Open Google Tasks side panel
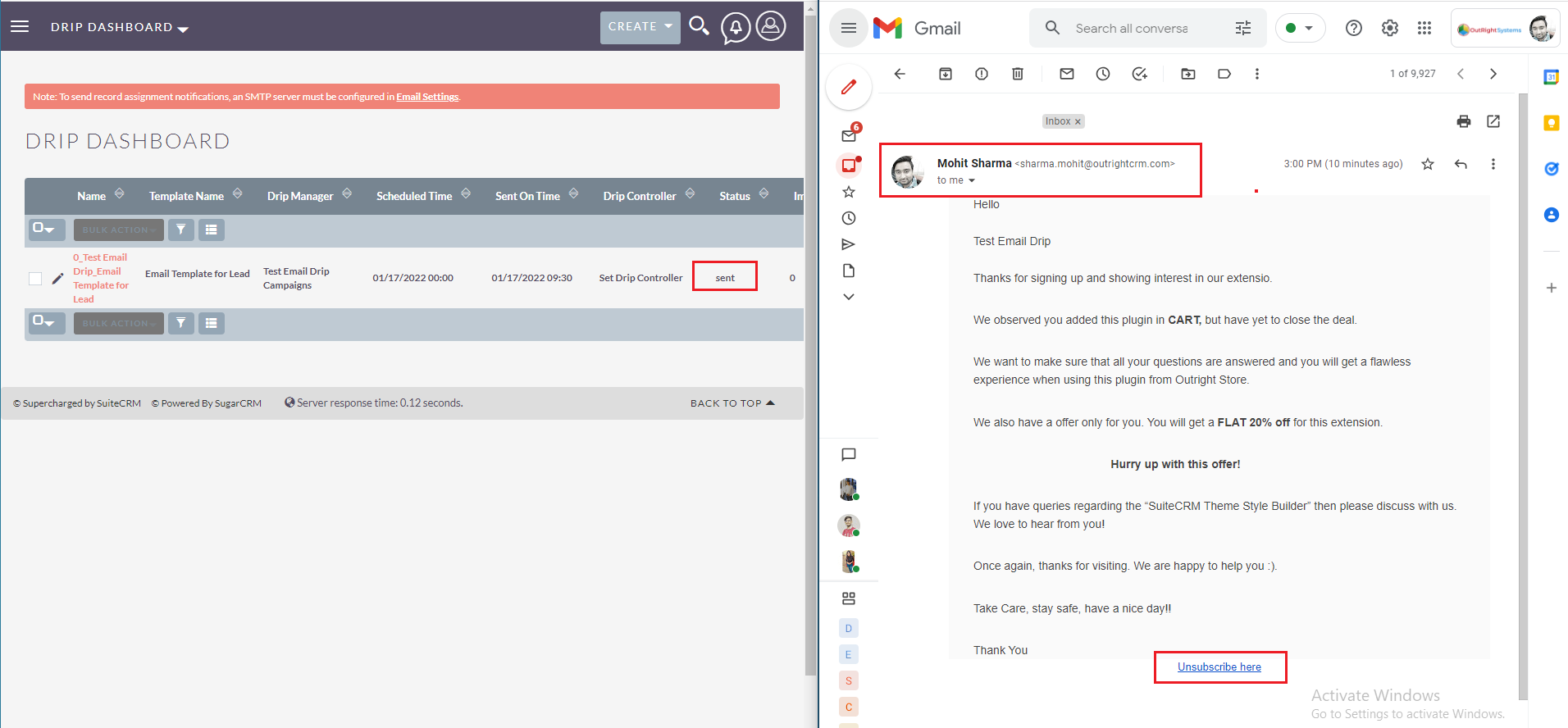Image resolution: width=1568 pixels, height=728 pixels. [1551, 169]
